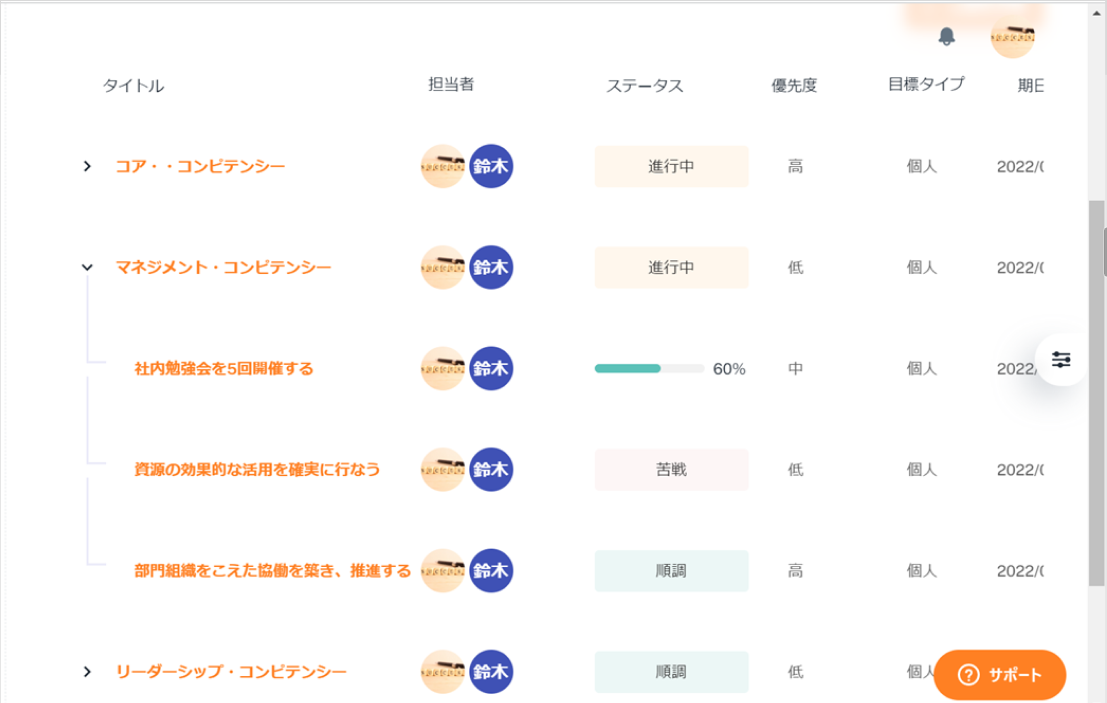The image size is (1107, 703).
Task: Click 鈴木 avatar on 社内勉強会 row
Action: pos(491,368)
